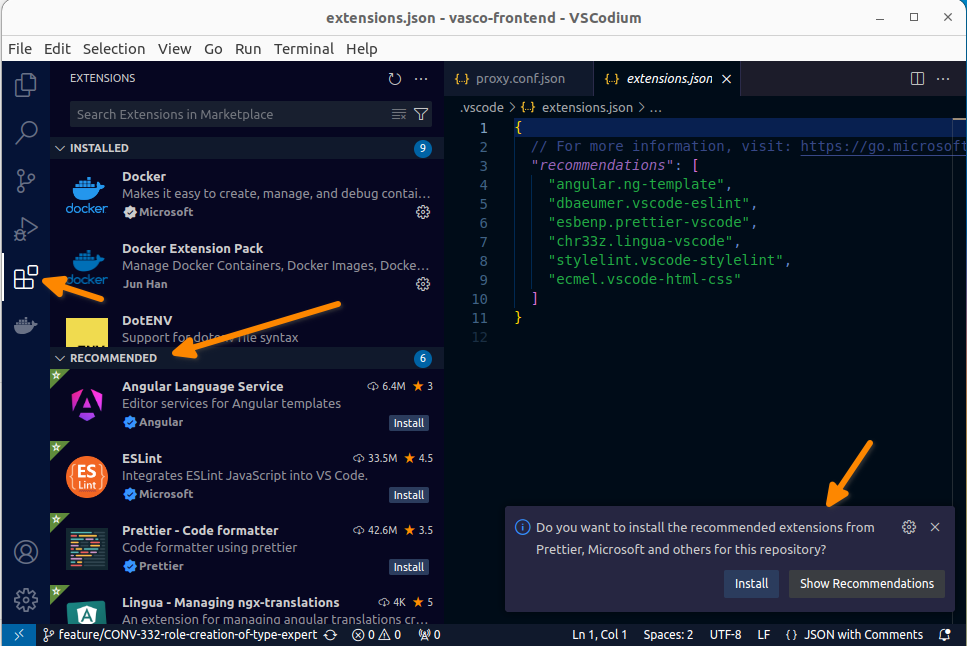Open the Explorer view in the activity bar
The image size is (967, 646).
point(25,86)
